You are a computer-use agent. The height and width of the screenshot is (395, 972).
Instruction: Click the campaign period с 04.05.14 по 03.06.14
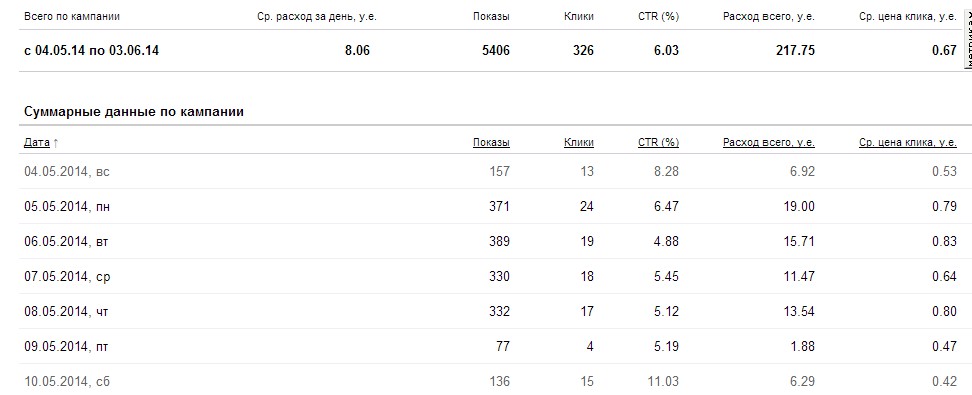(91, 51)
